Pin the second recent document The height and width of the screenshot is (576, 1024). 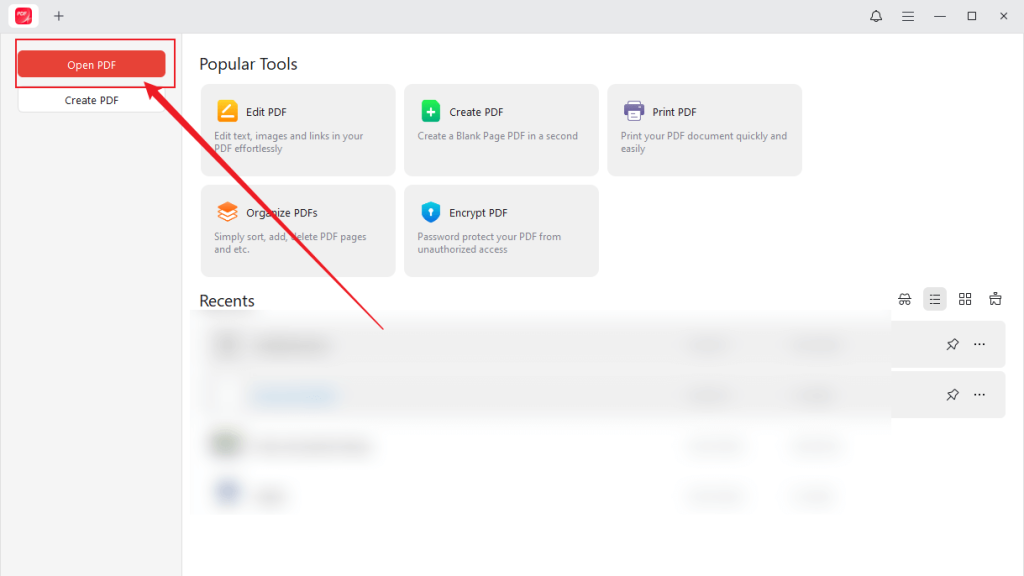[x=952, y=394]
